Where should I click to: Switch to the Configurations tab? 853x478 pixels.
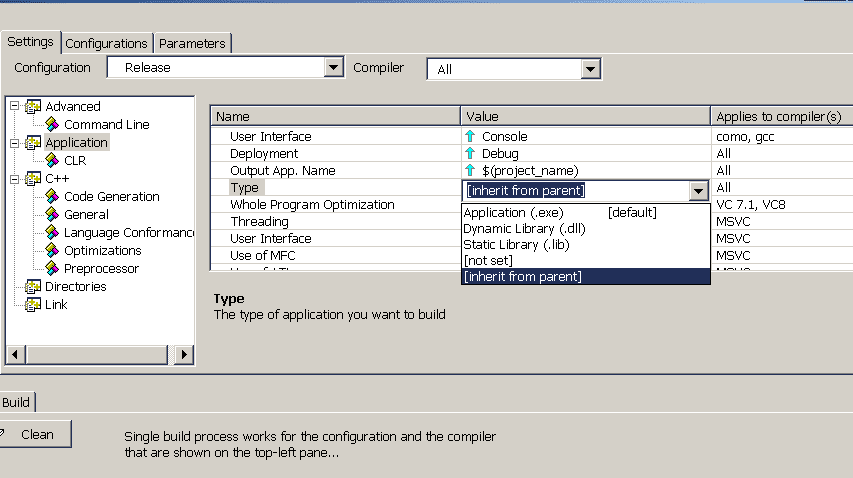(107, 43)
